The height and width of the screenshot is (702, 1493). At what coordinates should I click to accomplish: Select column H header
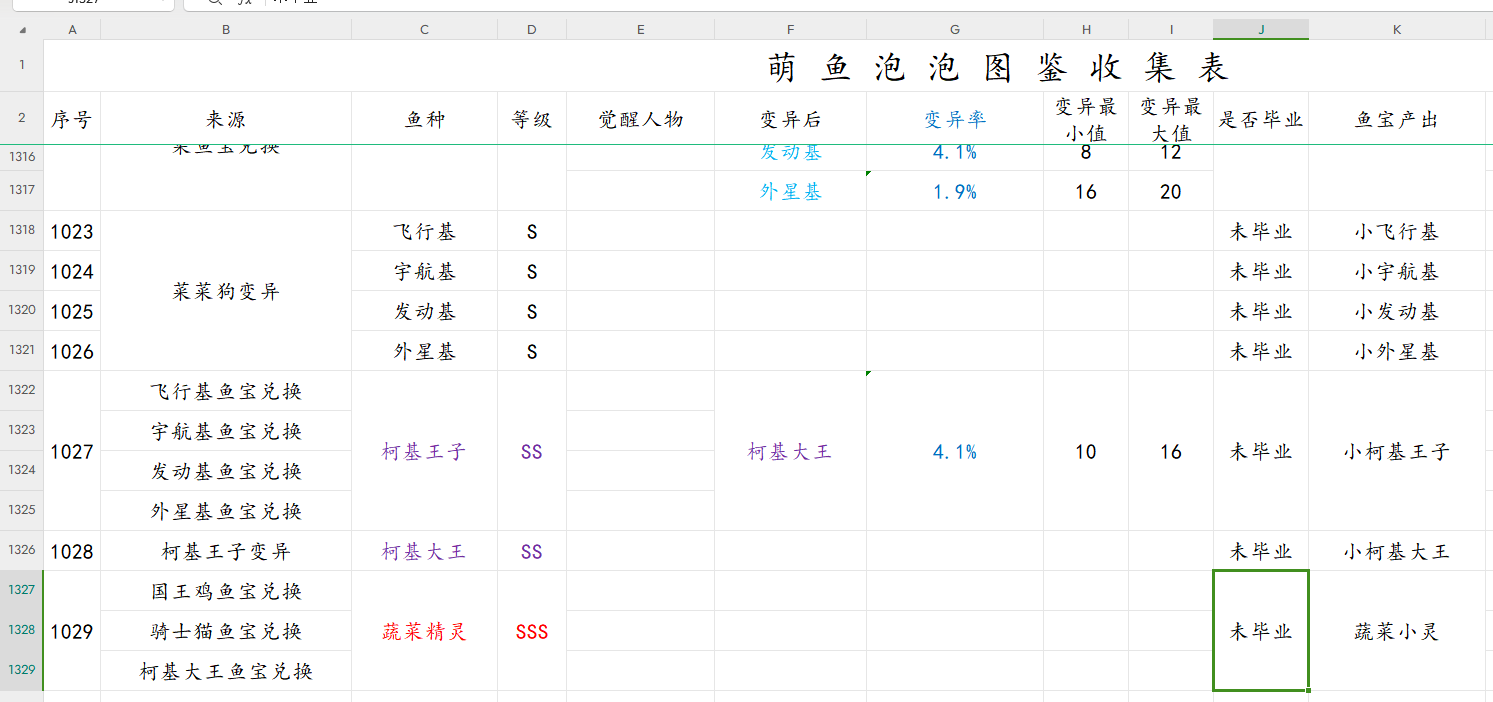[1086, 30]
